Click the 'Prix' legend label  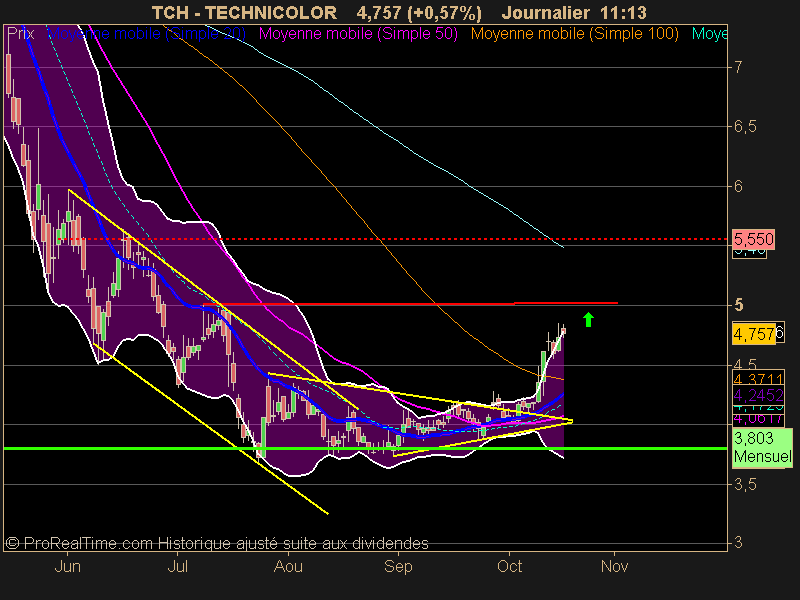click(20, 34)
